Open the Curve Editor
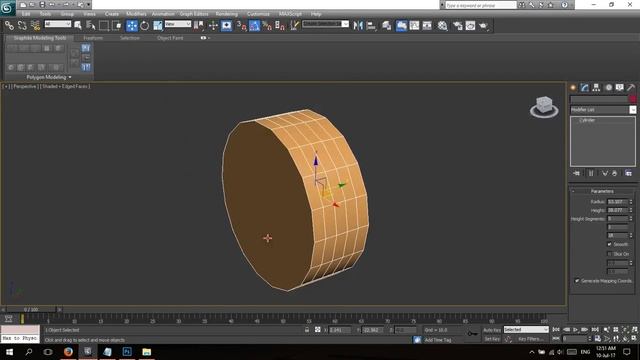 414,25
